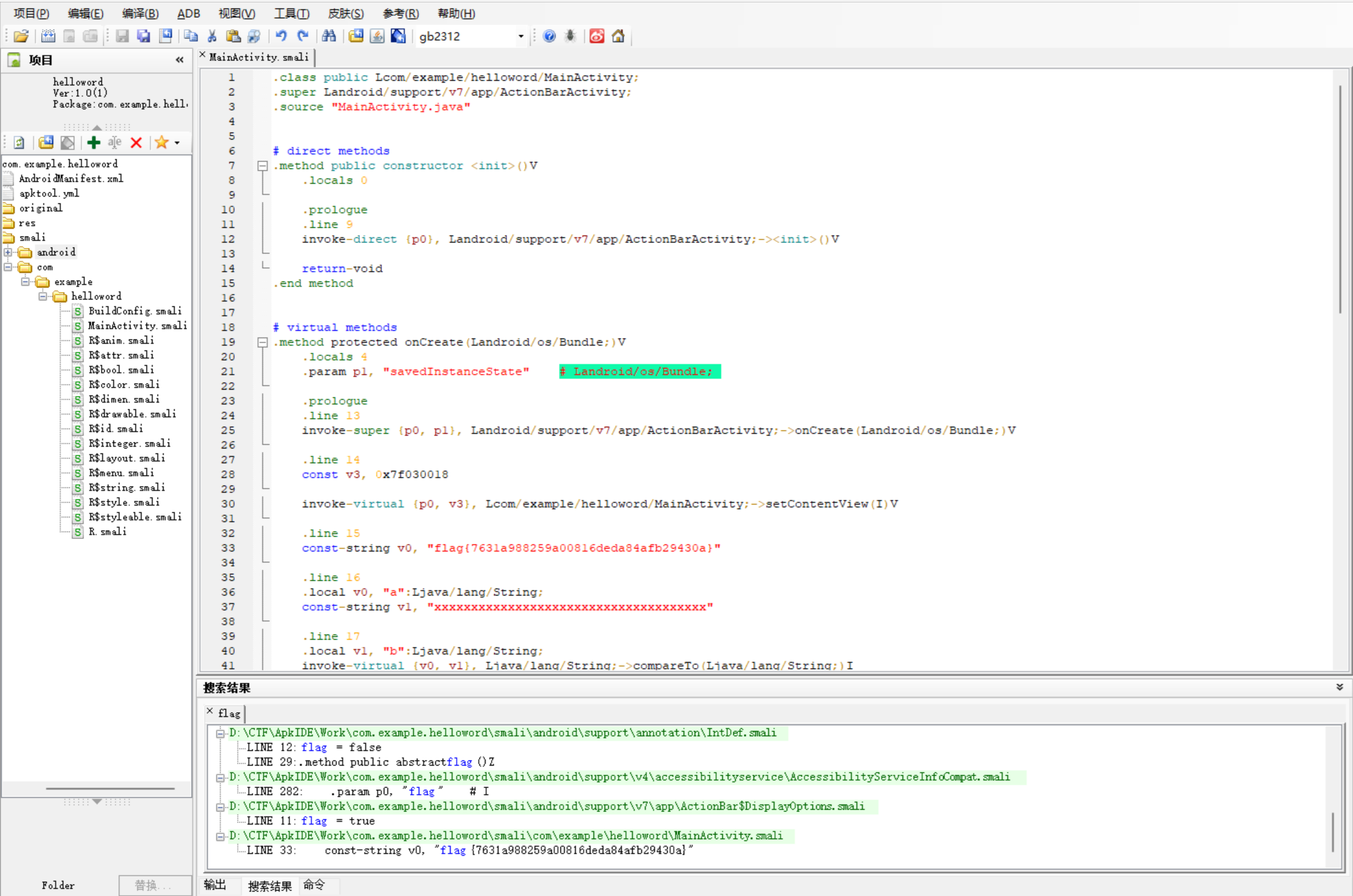This screenshot has width=1353, height=896.
Task: Expand the android folder in tree
Action: 8,252
